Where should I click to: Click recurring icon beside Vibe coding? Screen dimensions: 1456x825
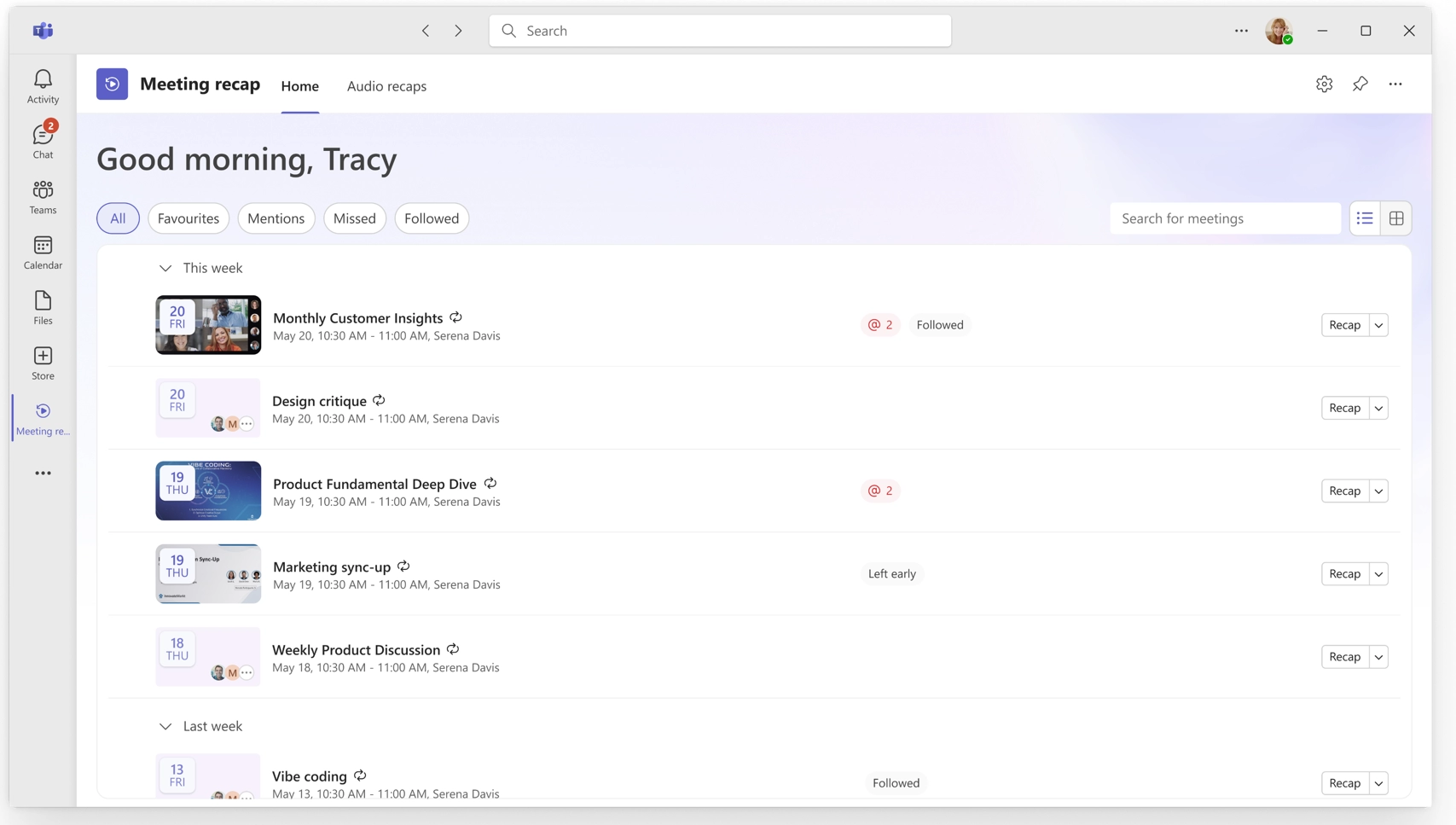360,776
